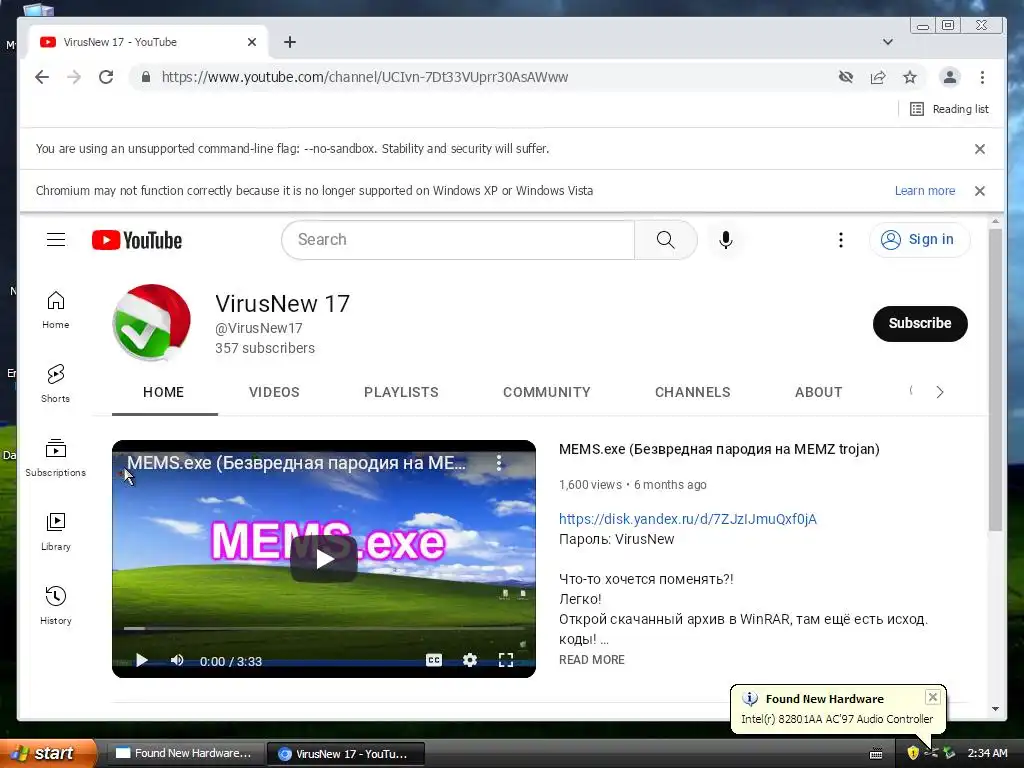
Task: Click the security shield tray icon
Action: 913,753
